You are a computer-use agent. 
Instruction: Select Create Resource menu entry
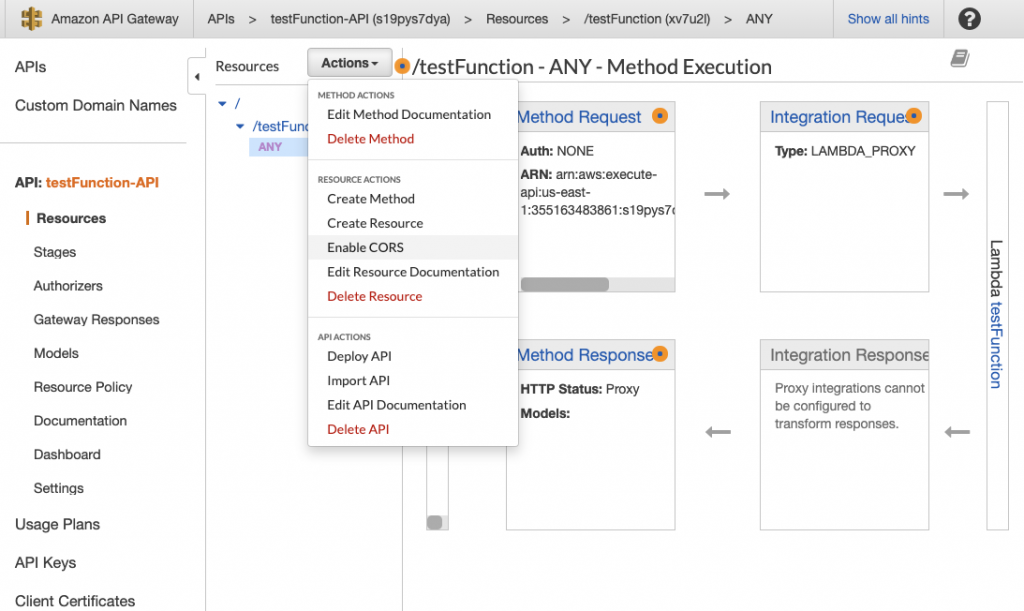[x=374, y=223]
